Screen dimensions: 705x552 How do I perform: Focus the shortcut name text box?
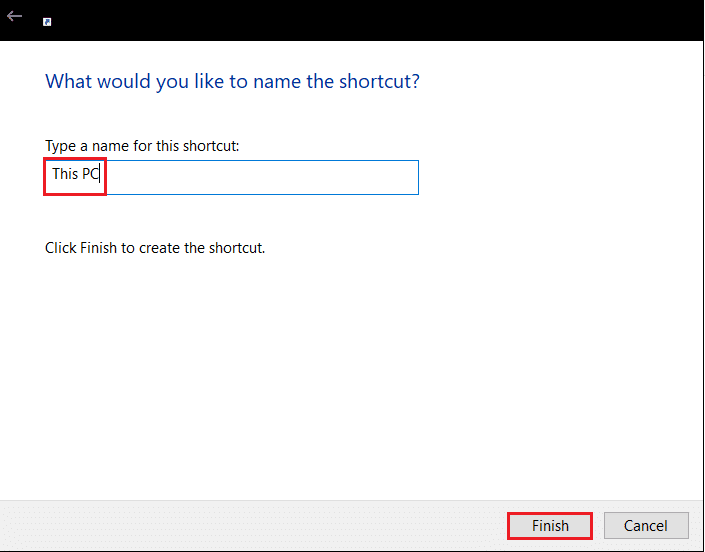232,177
